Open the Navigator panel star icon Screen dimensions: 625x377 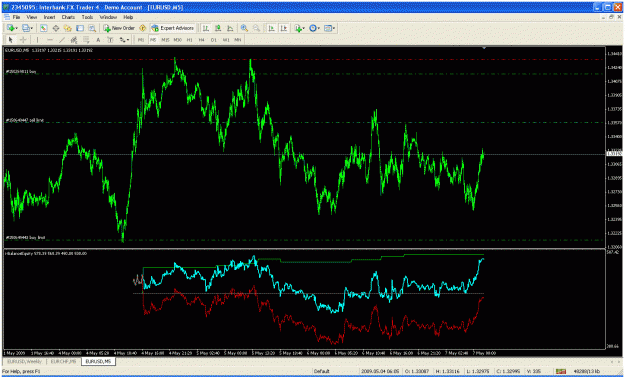(67, 28)
